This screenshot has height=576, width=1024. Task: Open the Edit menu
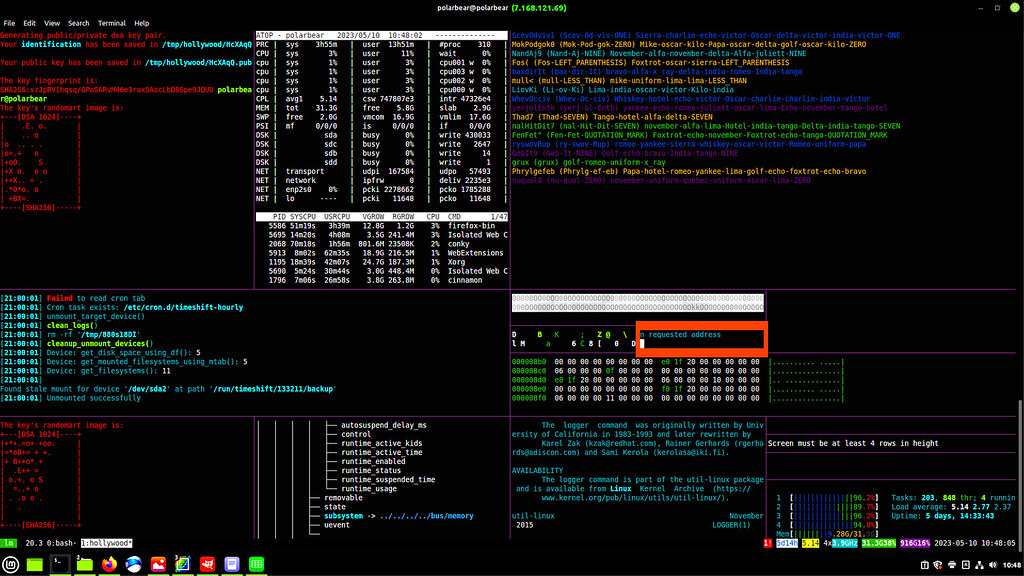[x=29, y=23]
